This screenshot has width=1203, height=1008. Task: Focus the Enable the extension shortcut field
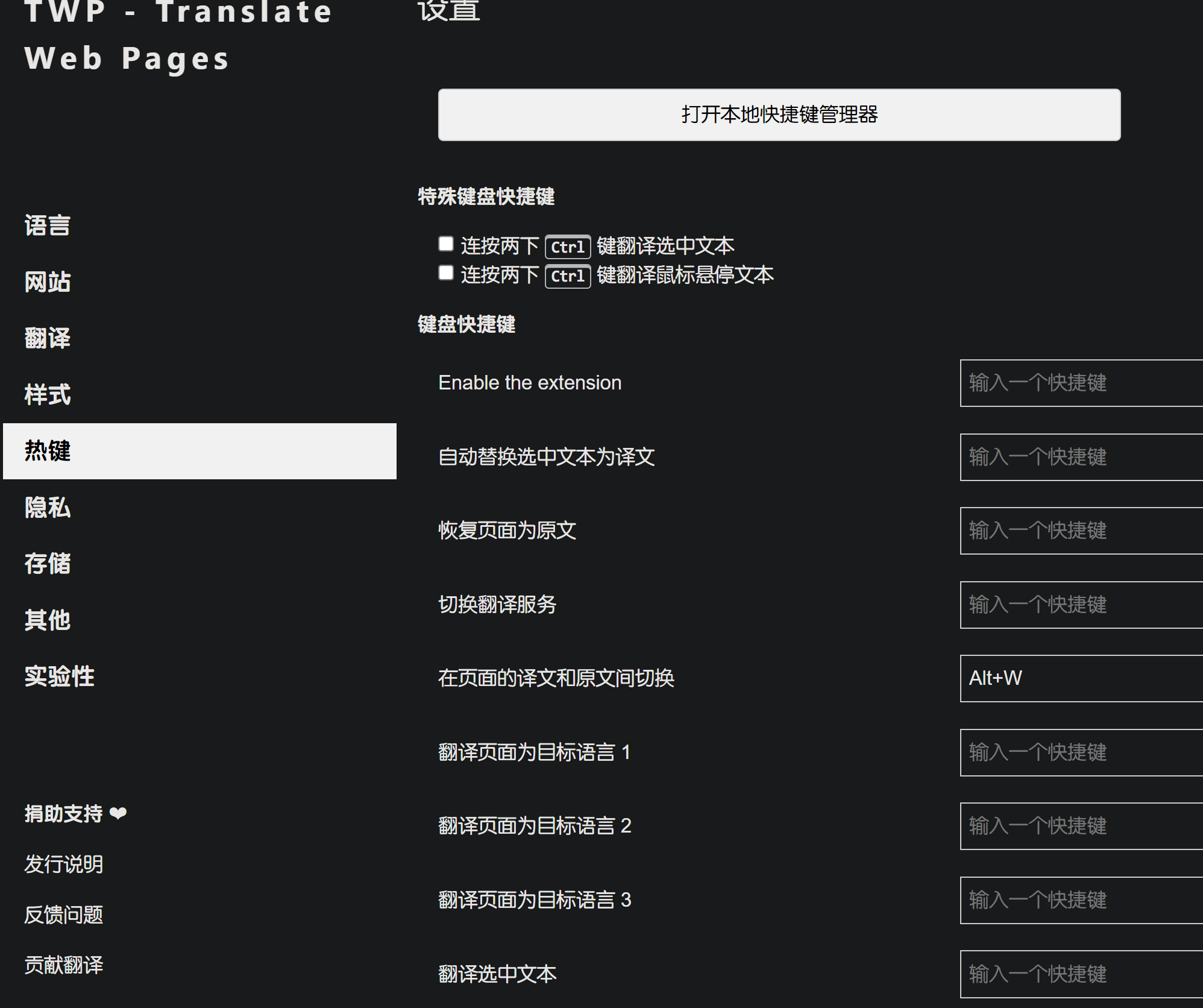point(1081,383)
